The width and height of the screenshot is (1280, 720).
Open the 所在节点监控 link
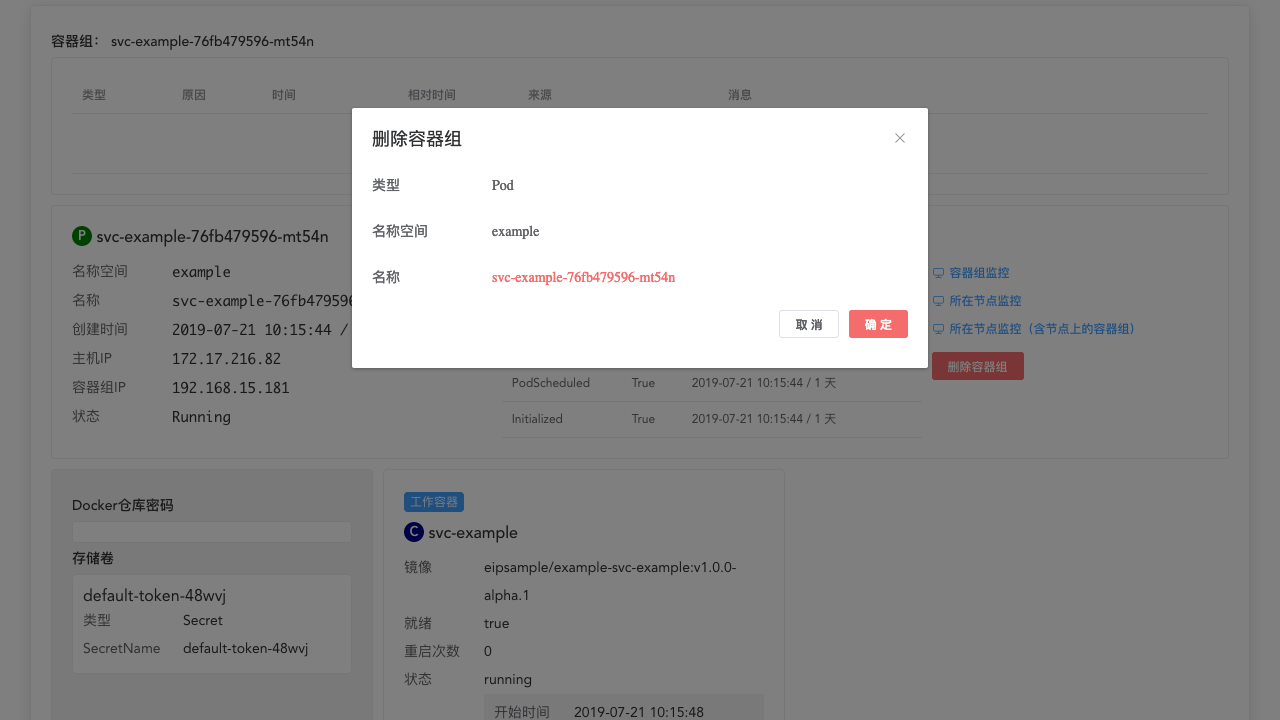tap(984, 301)
